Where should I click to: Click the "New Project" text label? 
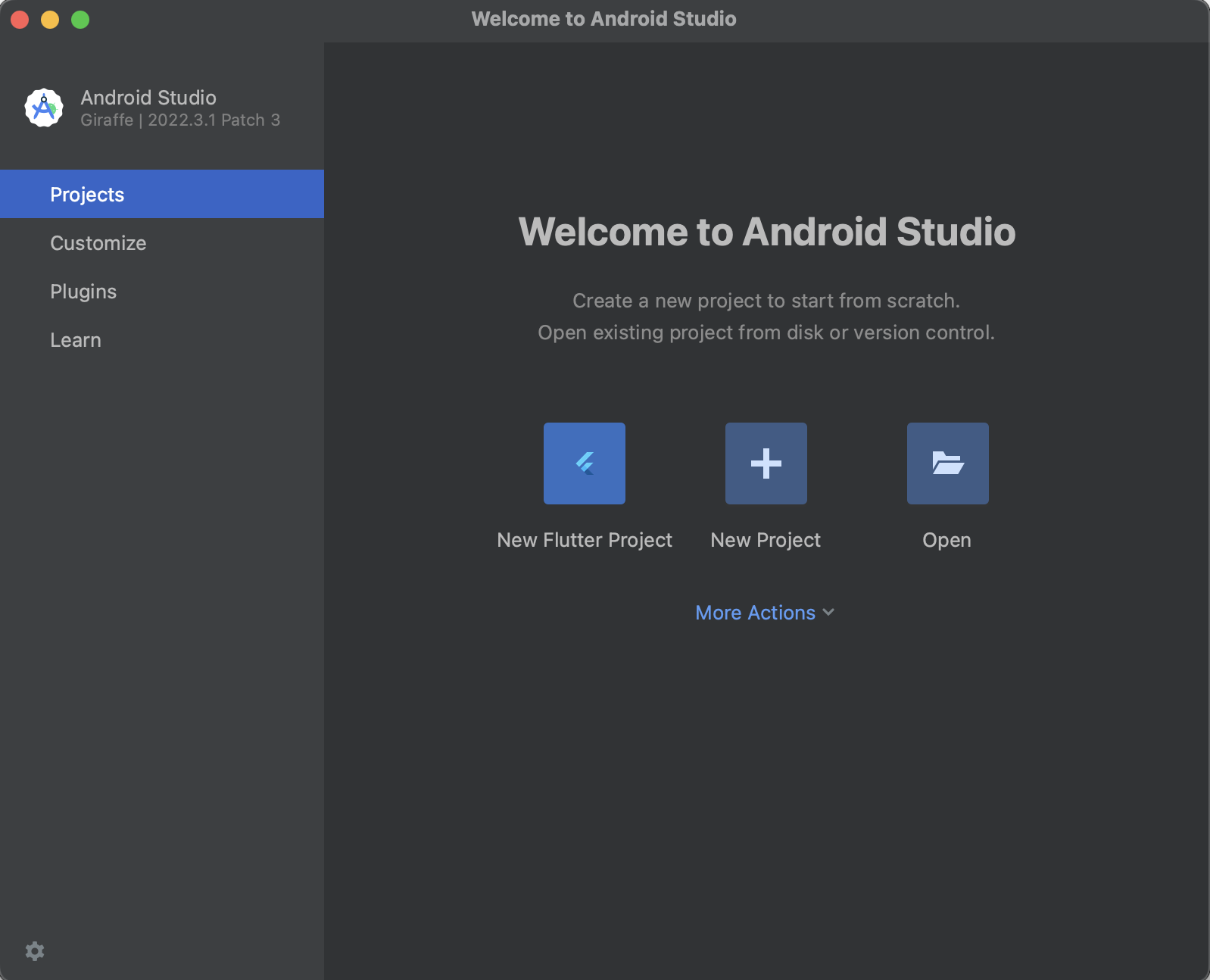click(766, 540)
